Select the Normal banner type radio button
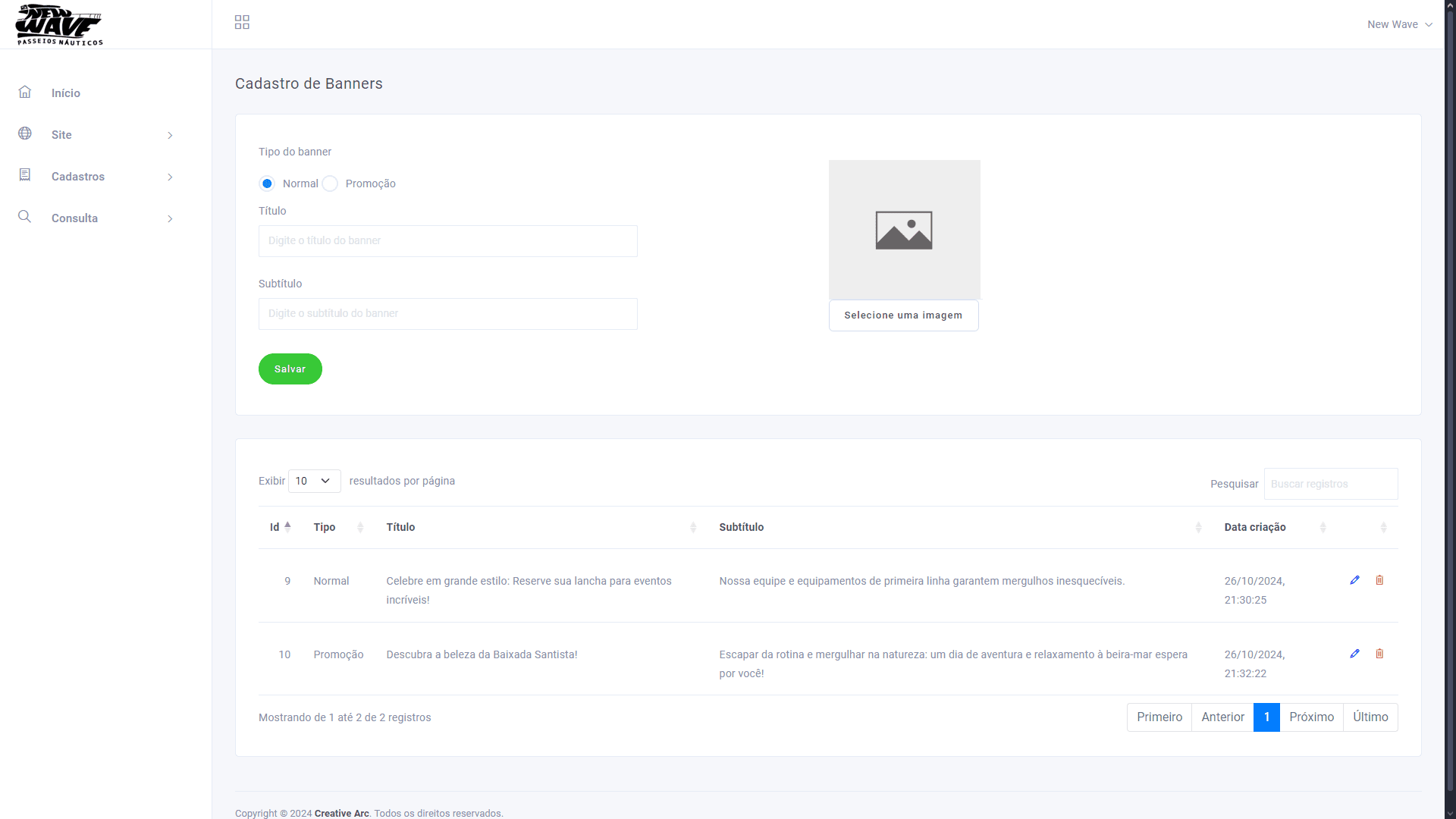This screenshot has height=819, width=1456. tap(267, 184)
